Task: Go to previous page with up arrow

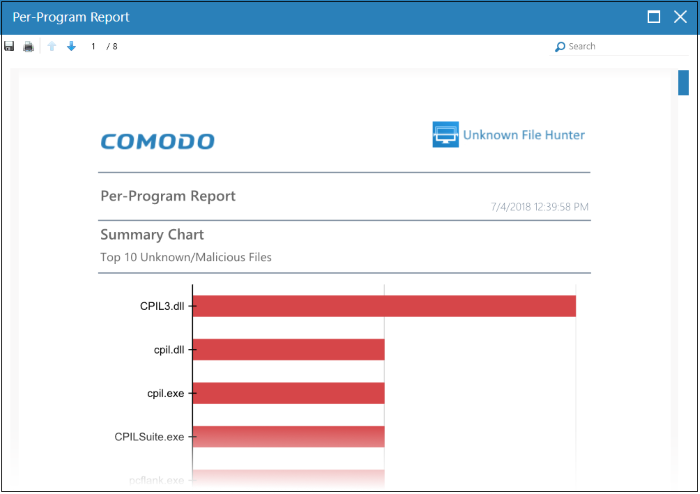Action: 52,46
